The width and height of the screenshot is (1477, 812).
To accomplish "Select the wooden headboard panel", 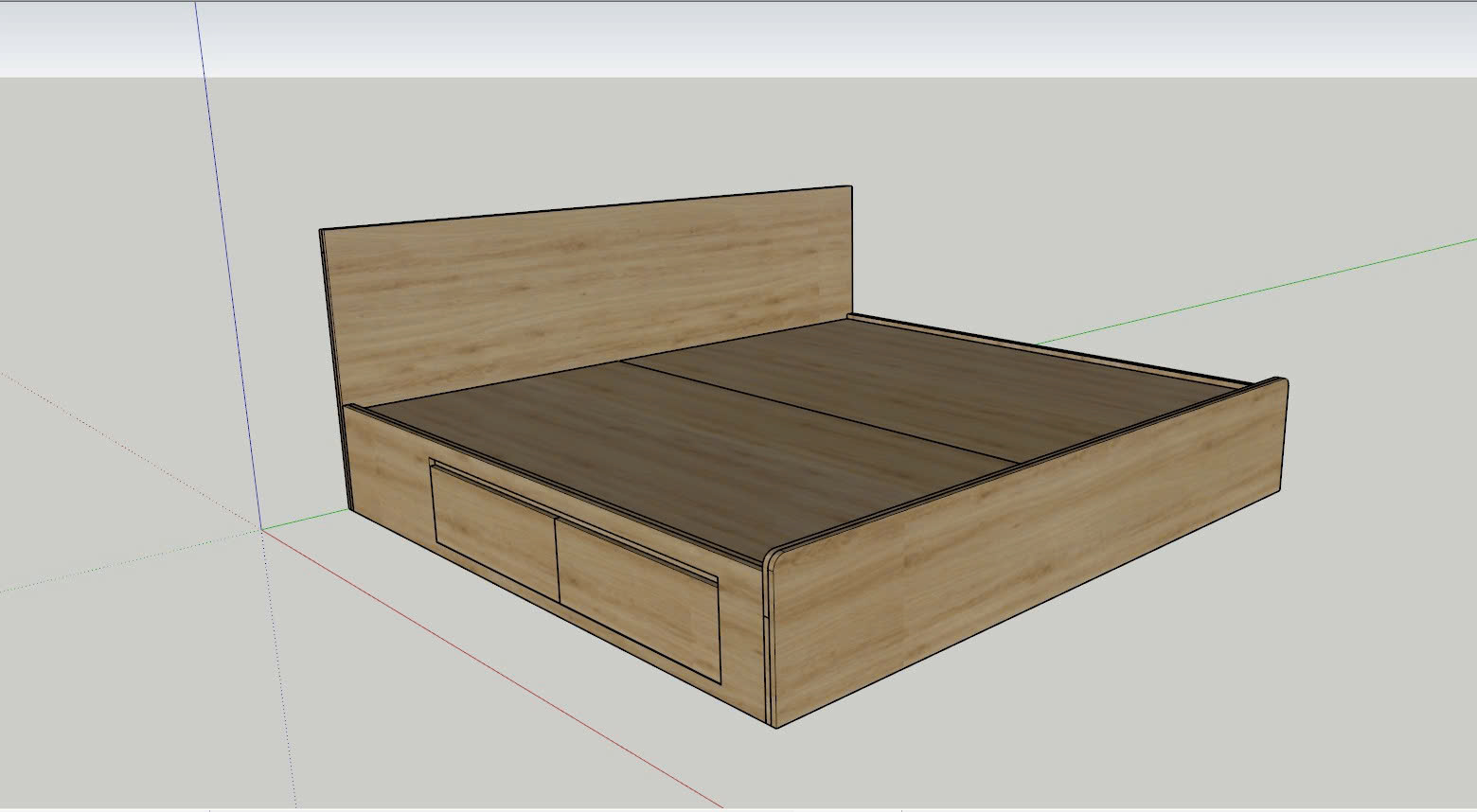I will (587, 284).
